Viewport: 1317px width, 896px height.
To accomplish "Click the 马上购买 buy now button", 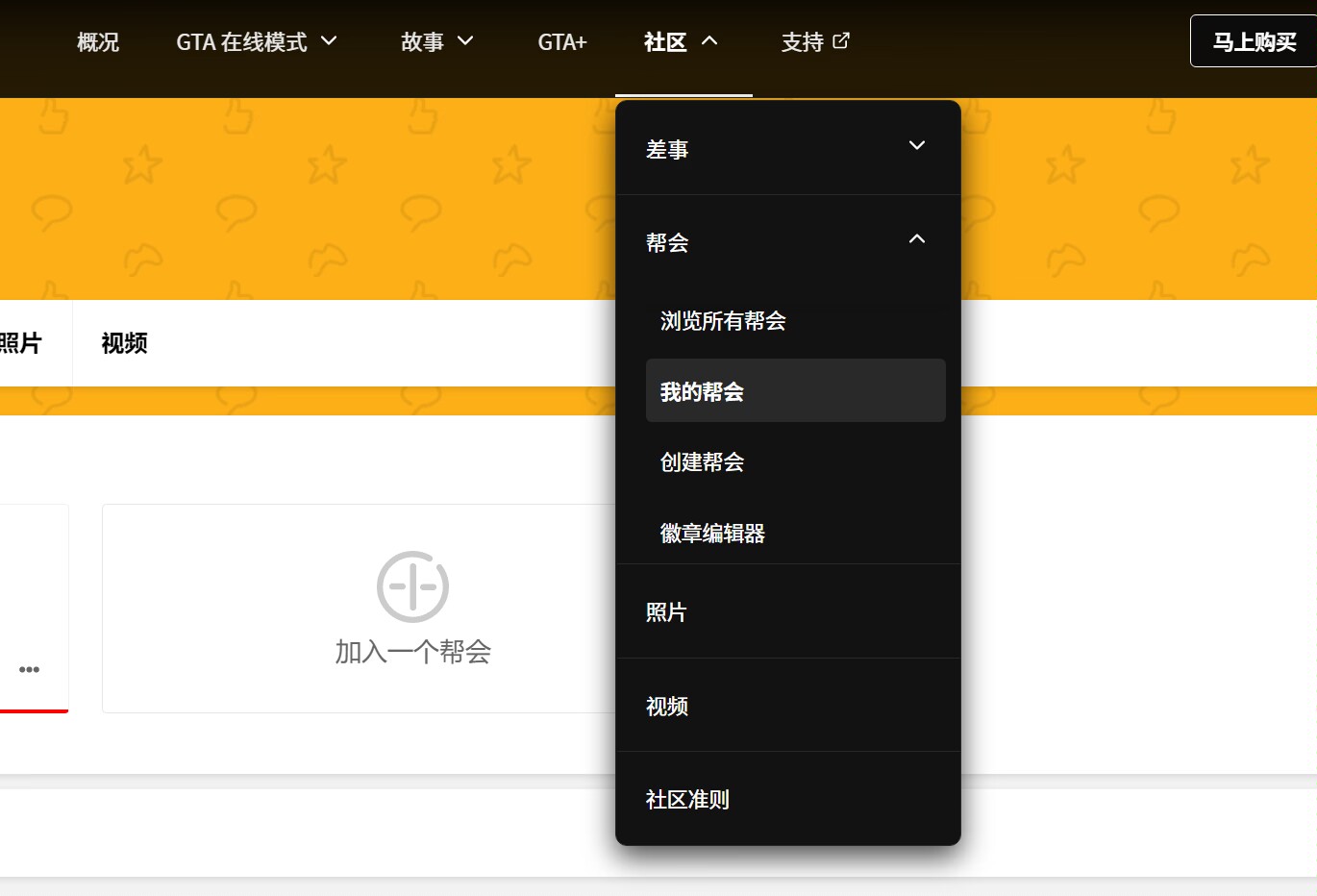I will point(1254,41).
